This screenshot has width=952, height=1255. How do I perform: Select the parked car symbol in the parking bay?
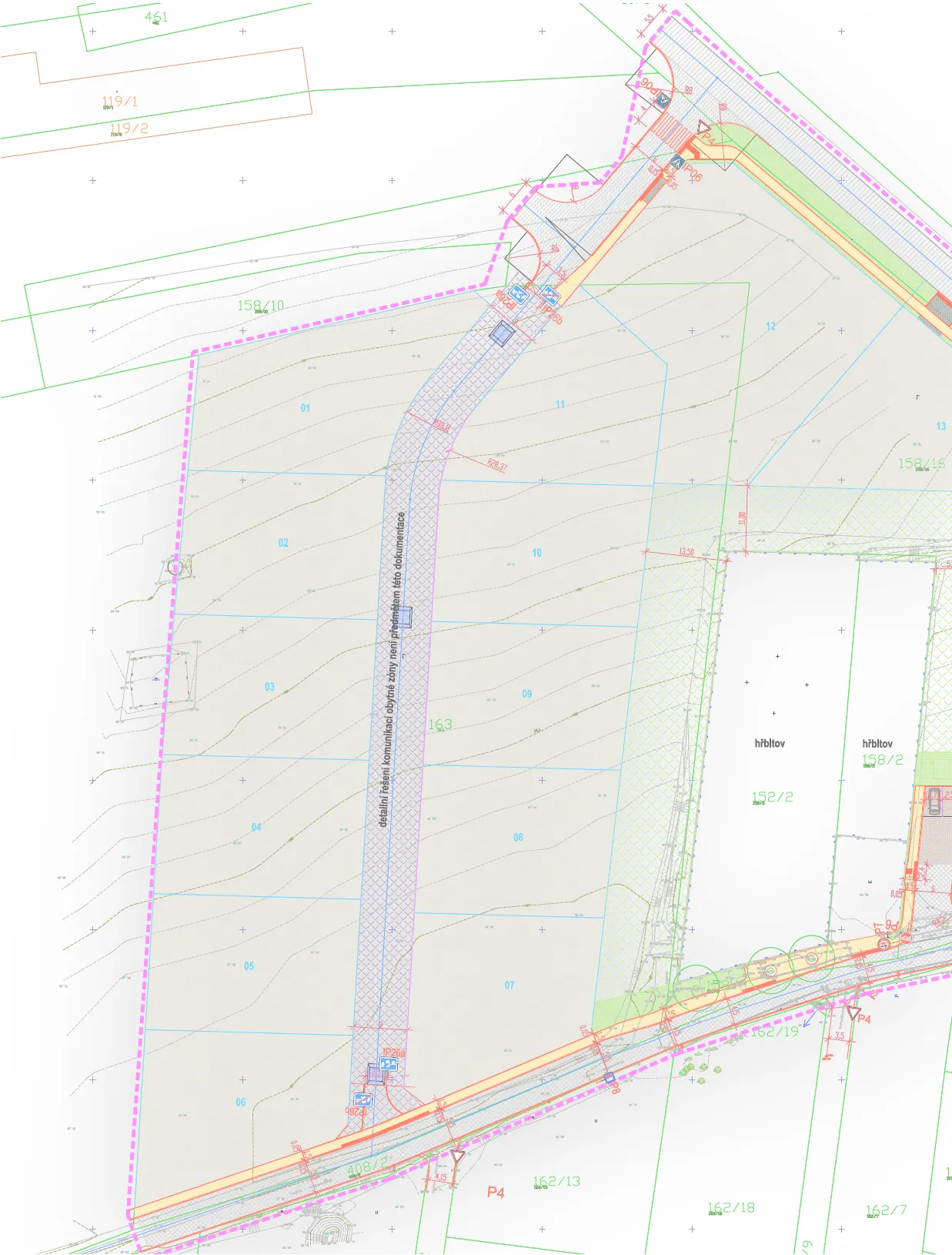point(934,802)
